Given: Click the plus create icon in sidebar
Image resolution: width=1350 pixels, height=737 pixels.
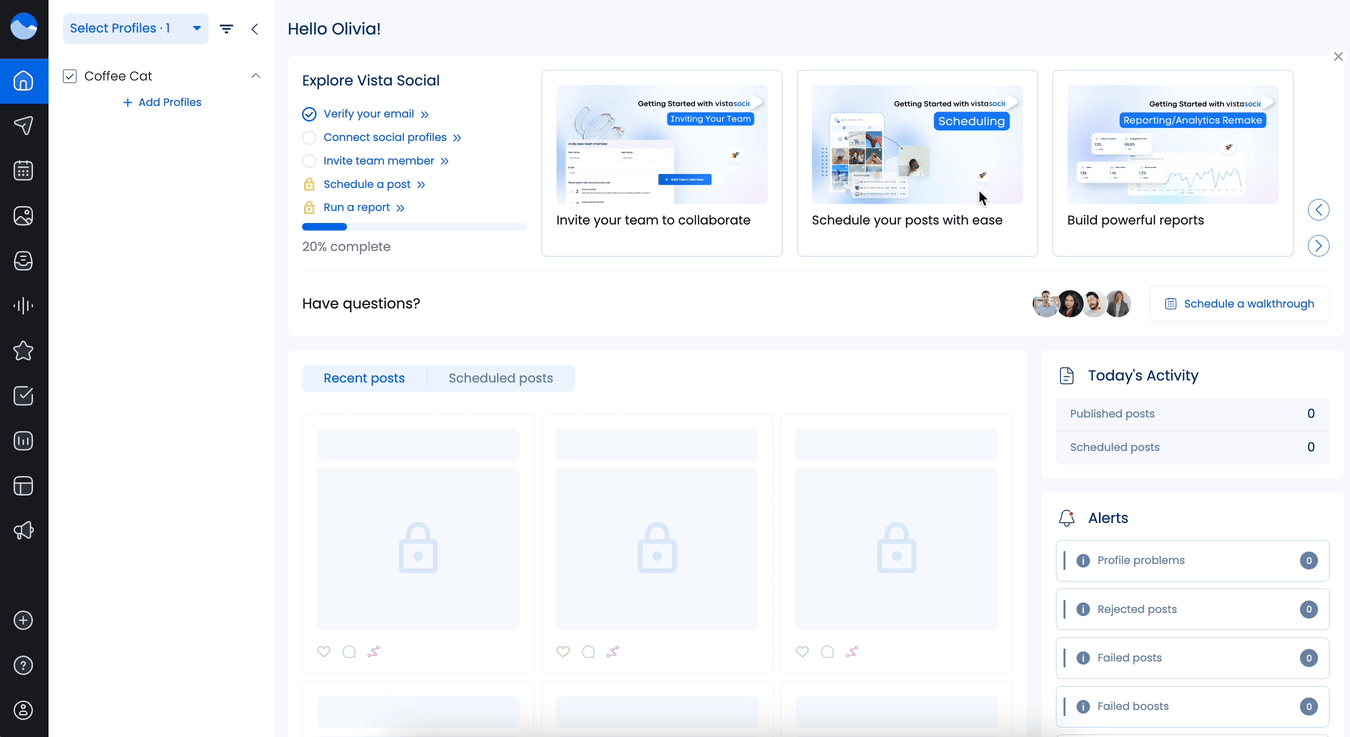Looking at the screenshot, I should [x=24, y=621].
